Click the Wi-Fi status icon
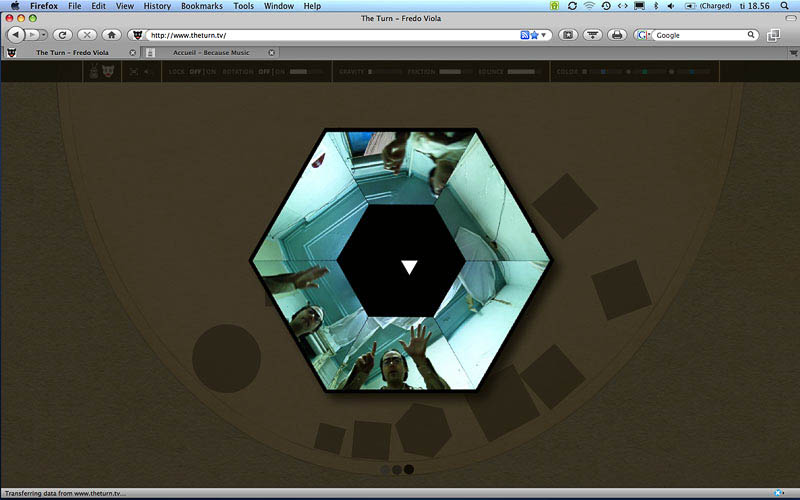 coord(589,6)
